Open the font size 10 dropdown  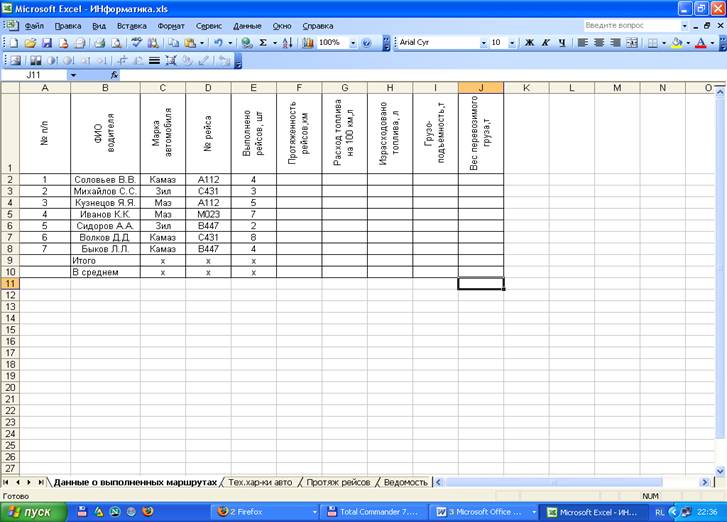(512, 43)
